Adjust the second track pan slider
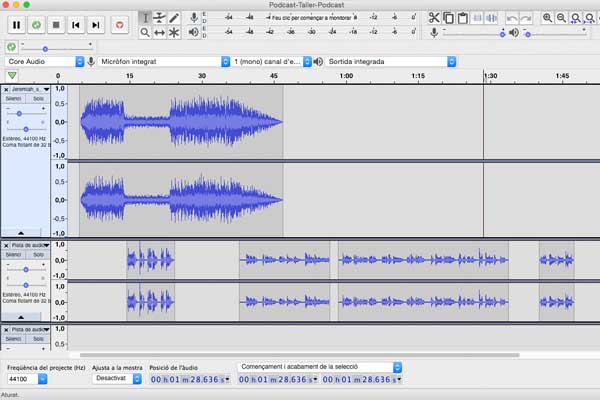 point(26,285)
